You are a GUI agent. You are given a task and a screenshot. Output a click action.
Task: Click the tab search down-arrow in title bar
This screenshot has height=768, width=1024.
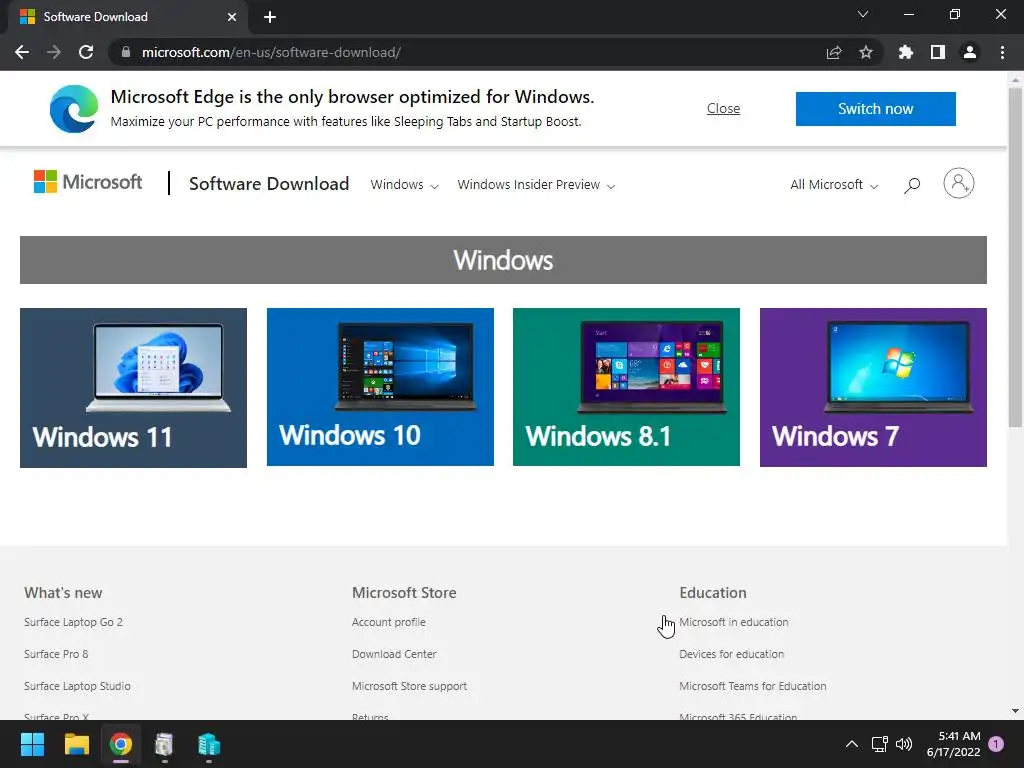pyautogui.click(x=863, y=14)
